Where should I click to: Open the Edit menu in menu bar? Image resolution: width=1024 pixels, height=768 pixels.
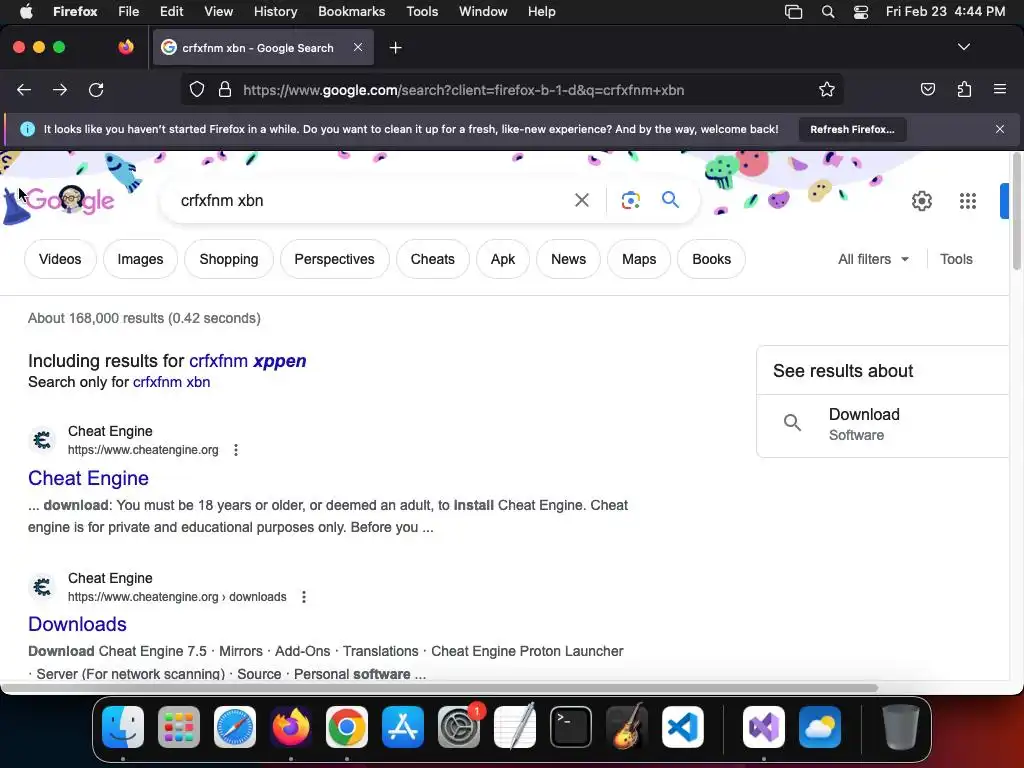171,12
